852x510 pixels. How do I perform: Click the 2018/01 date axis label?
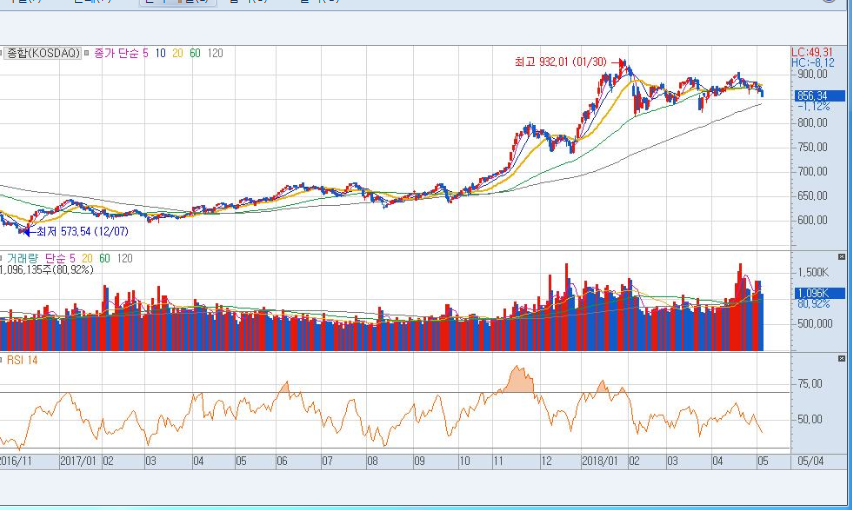598,462
